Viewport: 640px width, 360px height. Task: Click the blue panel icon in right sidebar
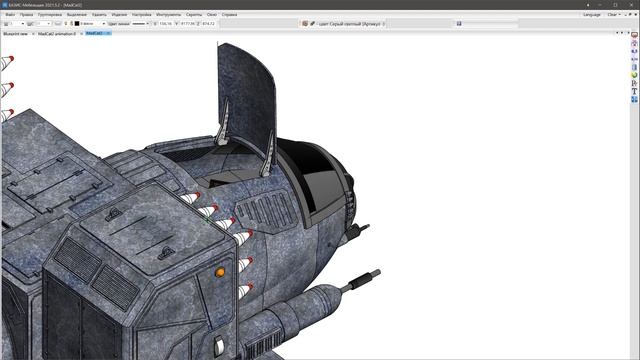[x=634, y=67]
